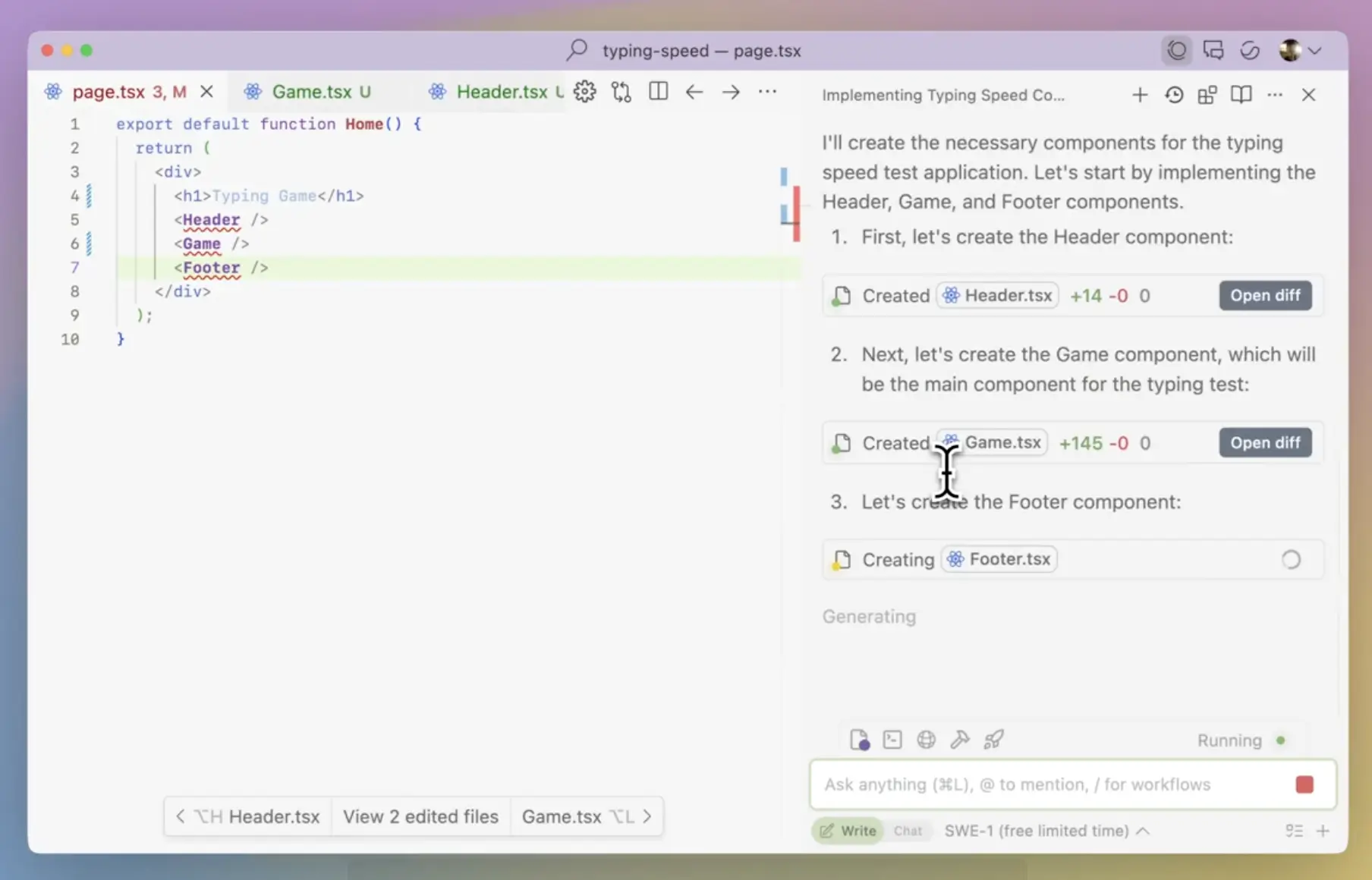
Task: Split the editor with the split icon
Action: point(659,92)
